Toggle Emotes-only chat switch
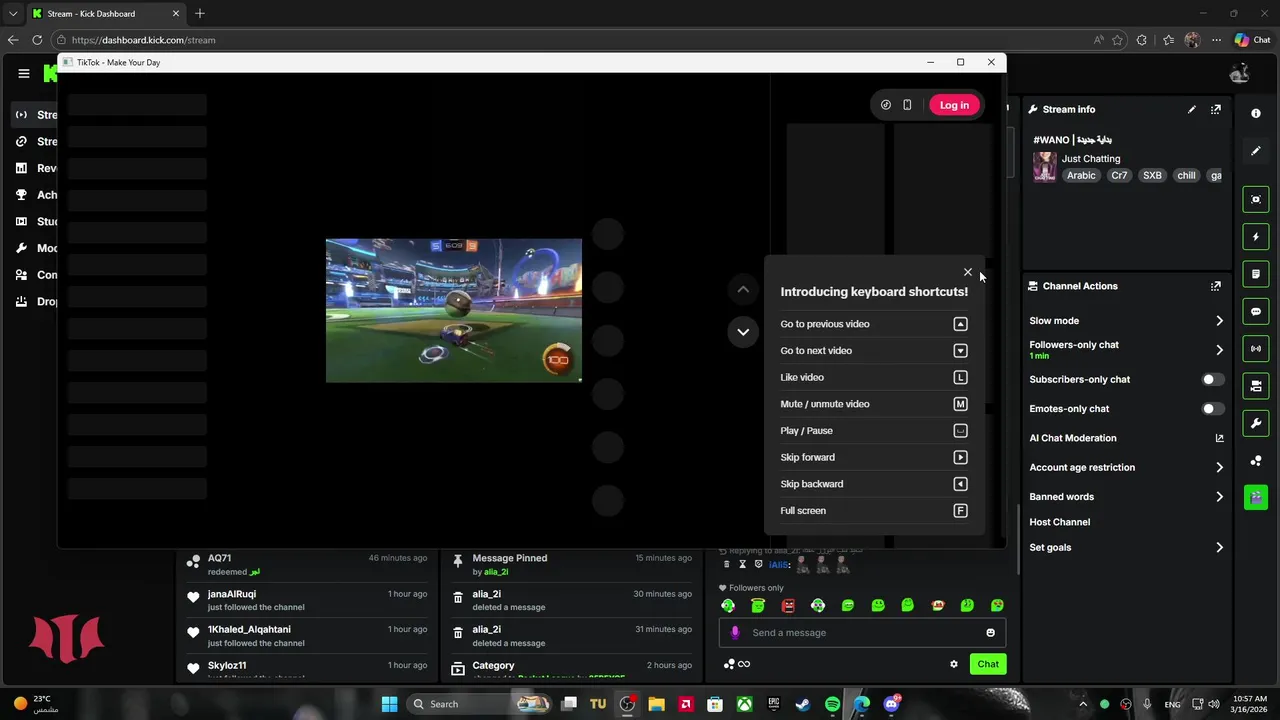 pos(1212,409)
